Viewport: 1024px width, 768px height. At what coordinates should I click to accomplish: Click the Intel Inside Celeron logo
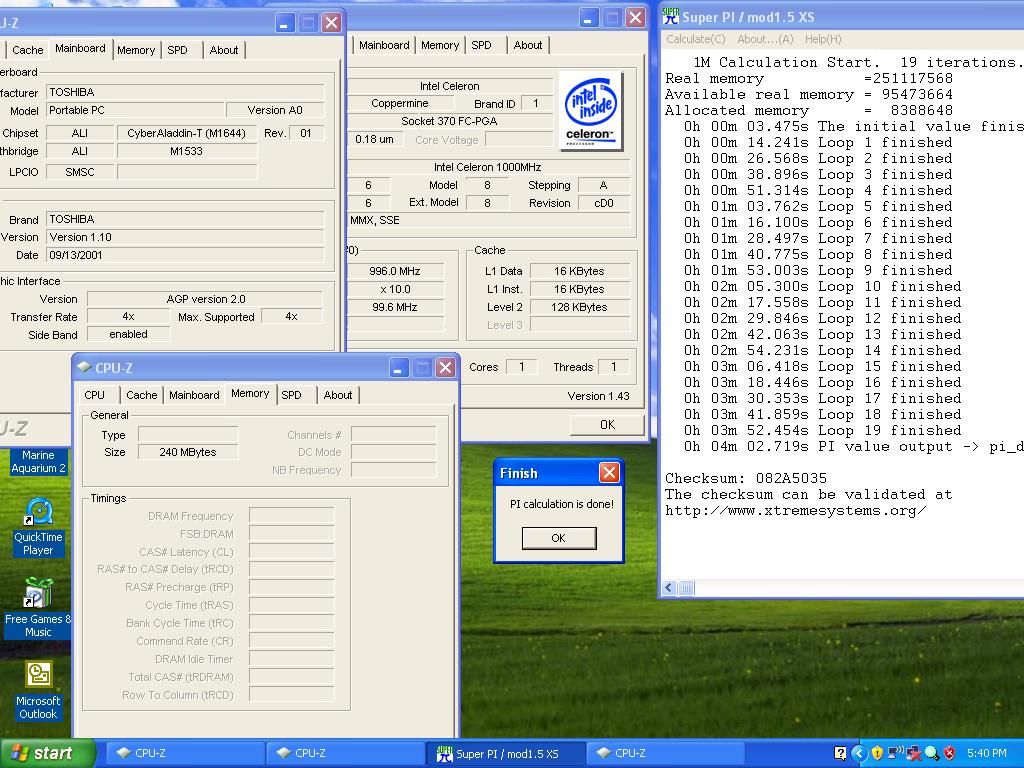[590, 111]
